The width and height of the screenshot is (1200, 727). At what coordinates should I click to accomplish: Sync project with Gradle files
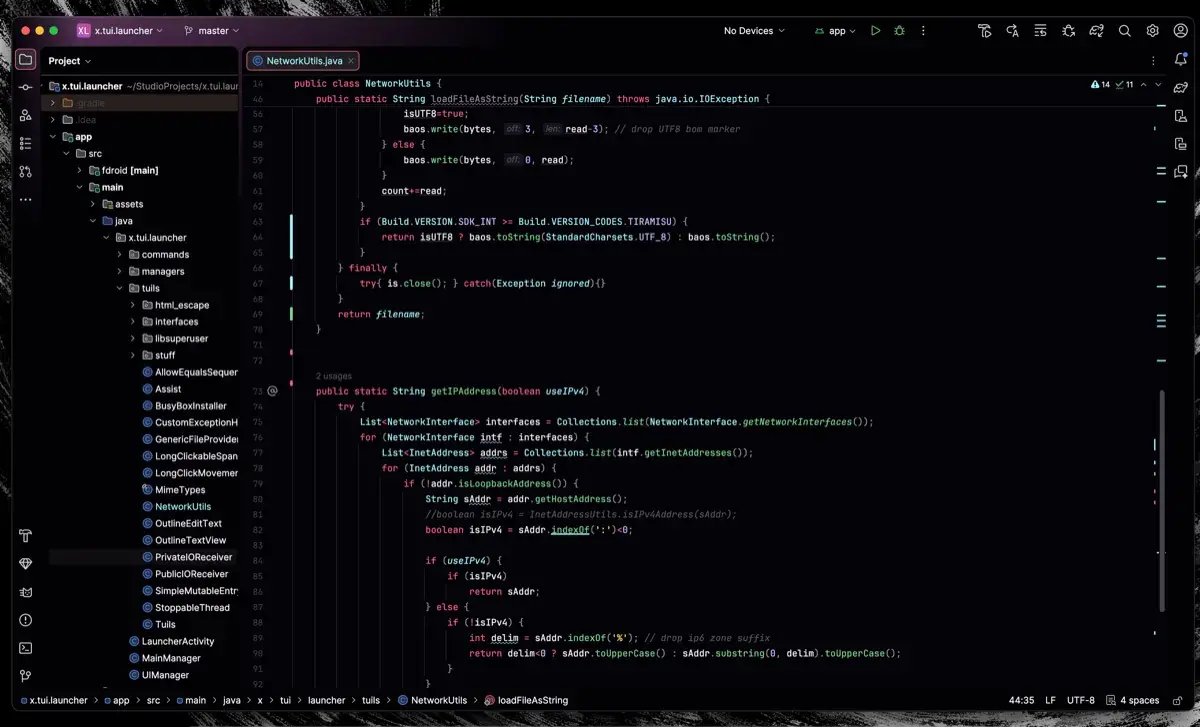(1097, 31)
